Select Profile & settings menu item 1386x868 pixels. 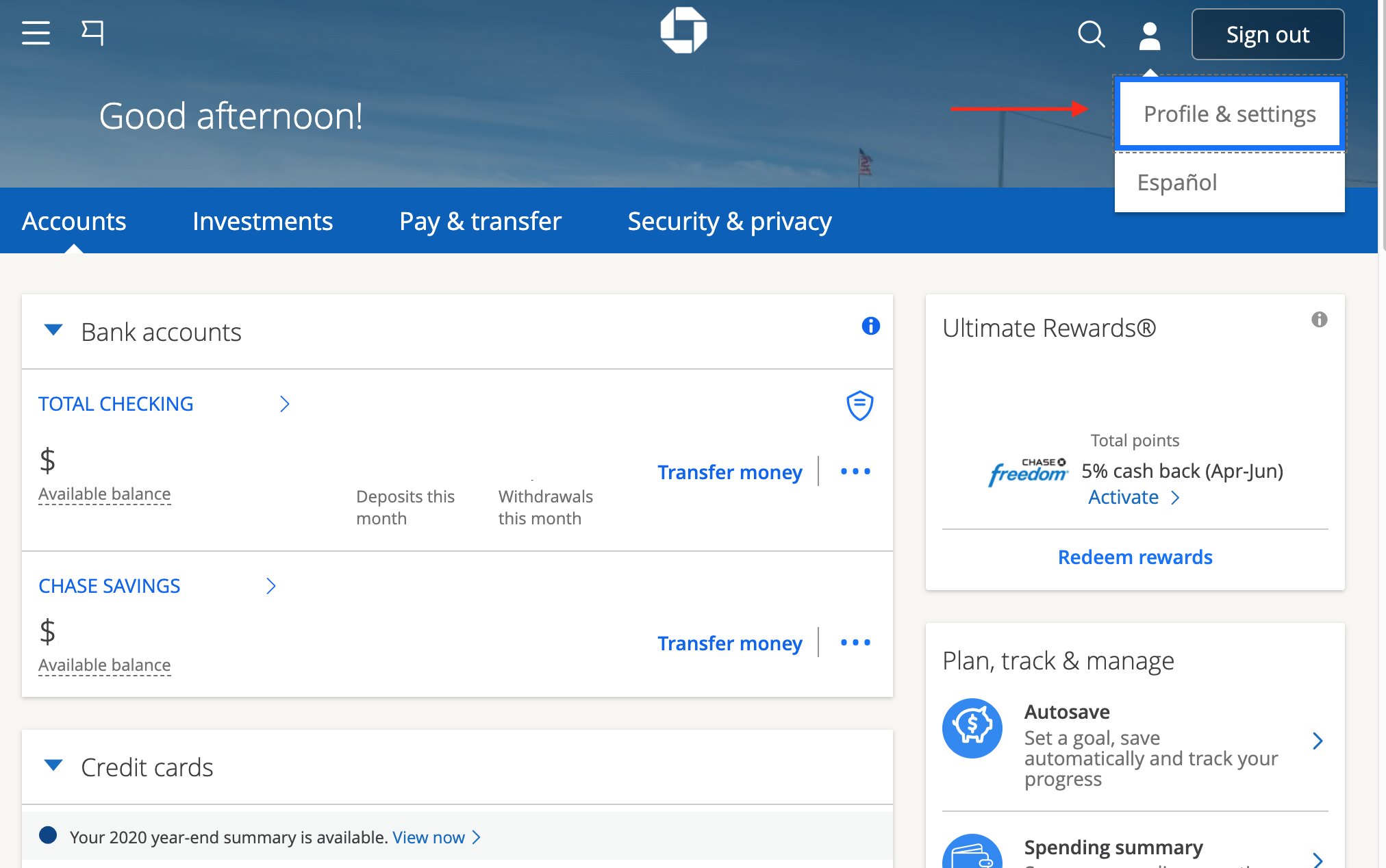coord(1229,114)
